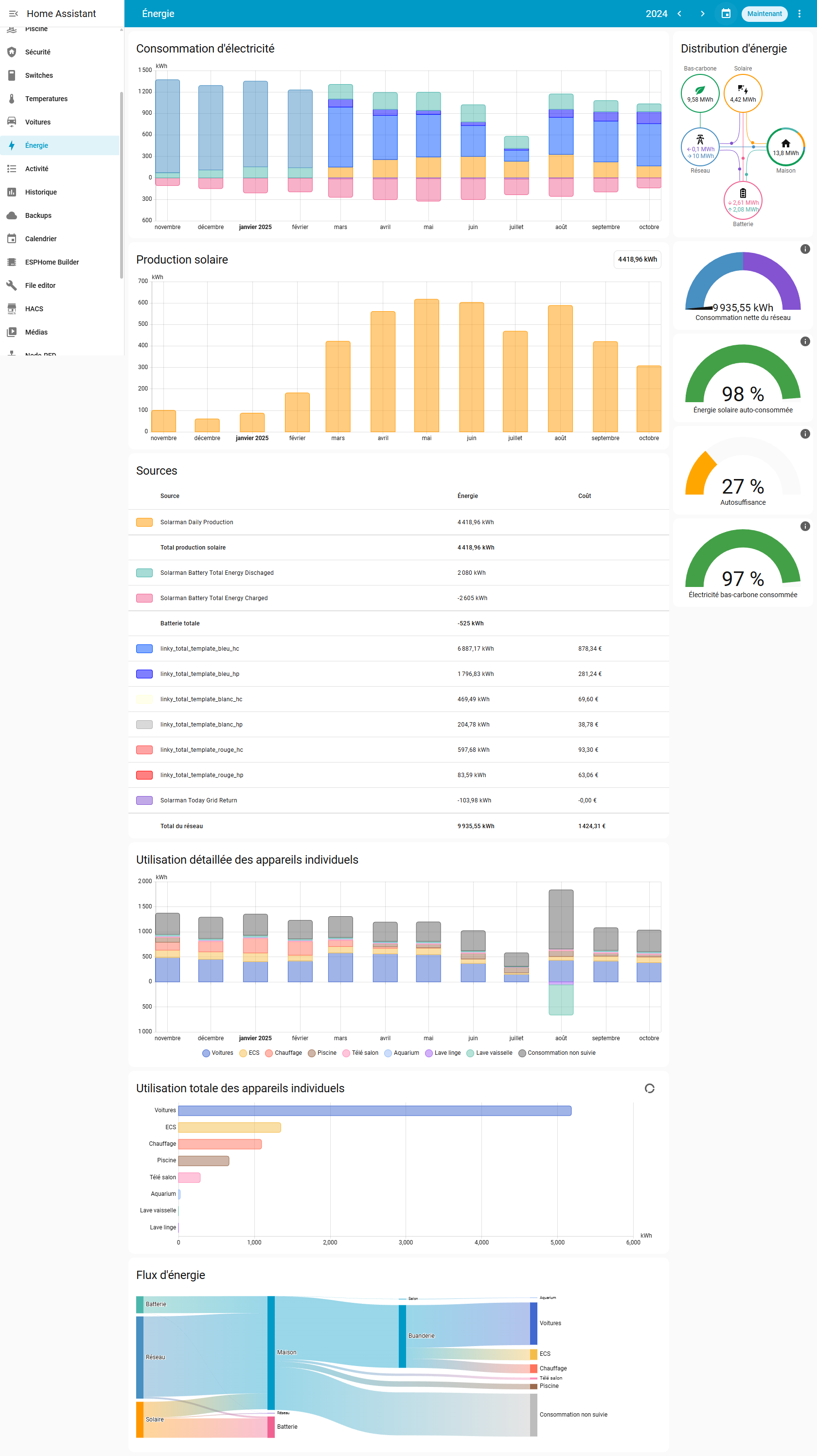
Task: Open the ESPHome Builder sidebar item
Action: click(x=52, y=262)
